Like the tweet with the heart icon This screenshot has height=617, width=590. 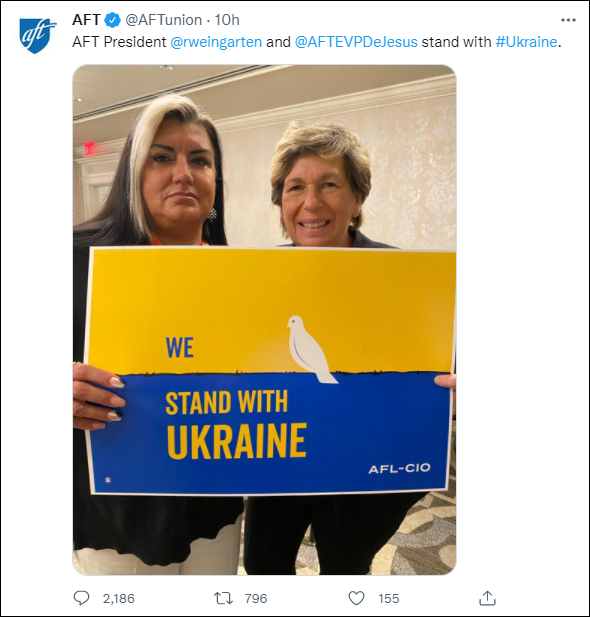(357, 599)
